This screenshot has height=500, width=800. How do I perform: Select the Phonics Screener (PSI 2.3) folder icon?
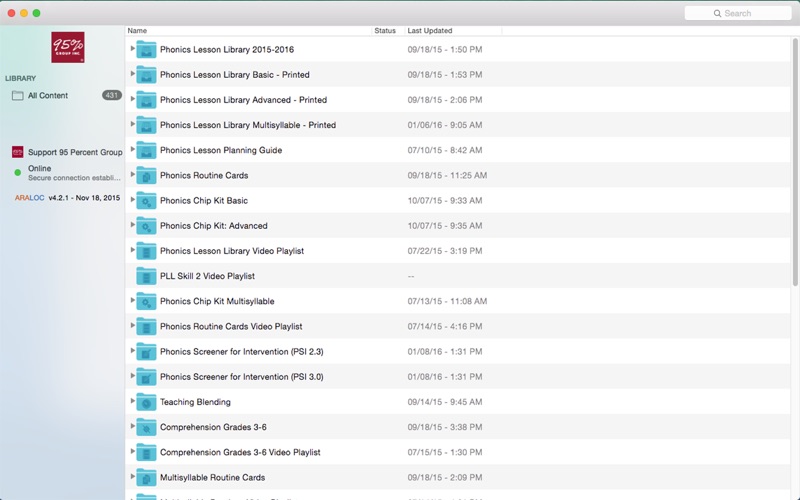pyautogui.click(x=146, y=352)
